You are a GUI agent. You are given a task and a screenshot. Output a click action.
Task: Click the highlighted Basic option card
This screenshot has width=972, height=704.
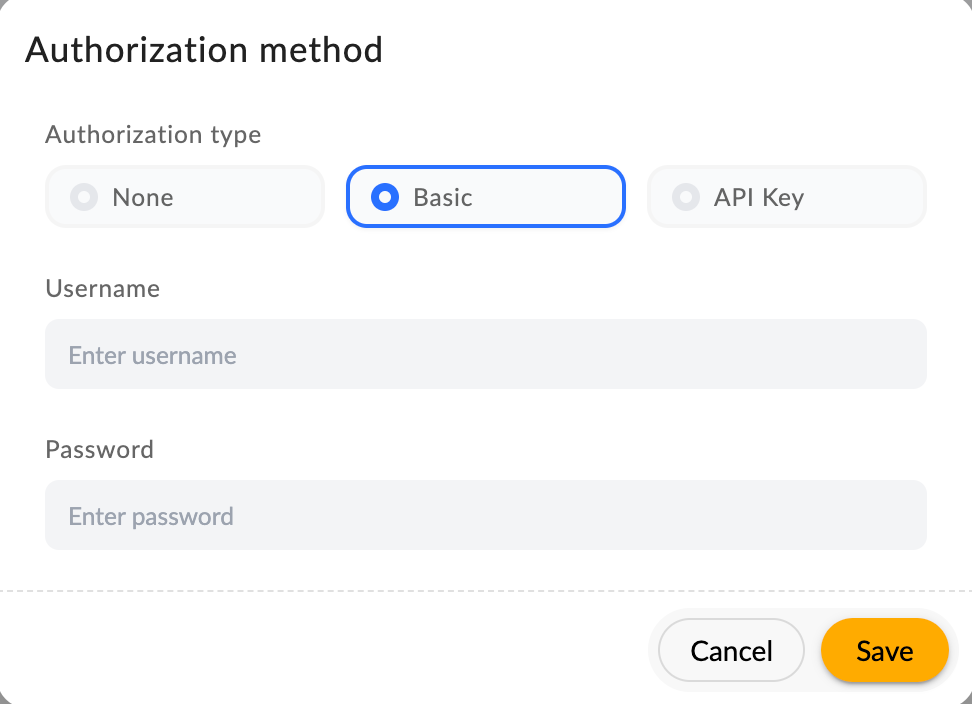tap(485, 196)
